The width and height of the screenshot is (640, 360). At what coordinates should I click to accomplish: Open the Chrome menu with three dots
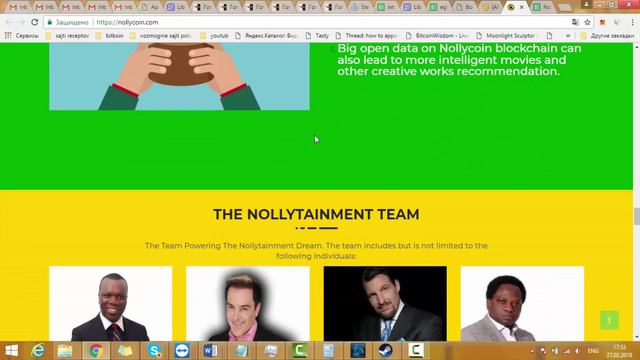pos(633,22)
